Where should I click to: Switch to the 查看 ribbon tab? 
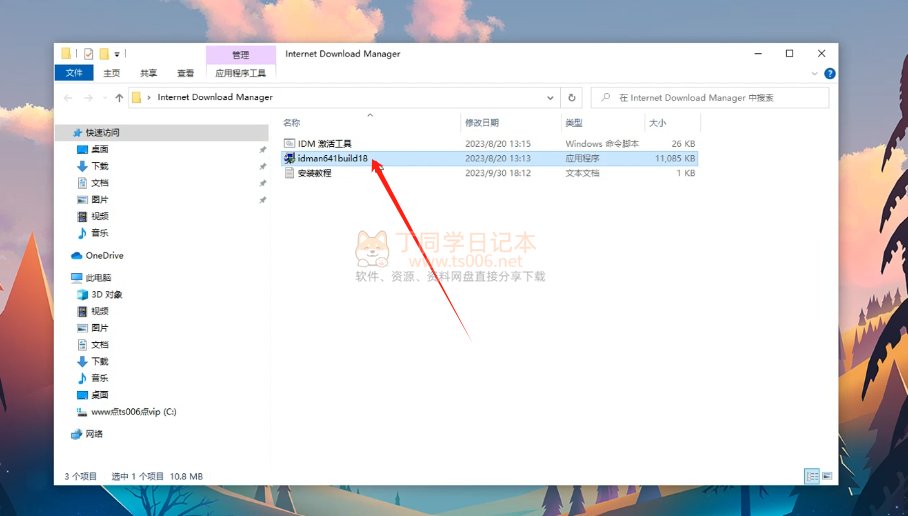click(x=185, y=73)
